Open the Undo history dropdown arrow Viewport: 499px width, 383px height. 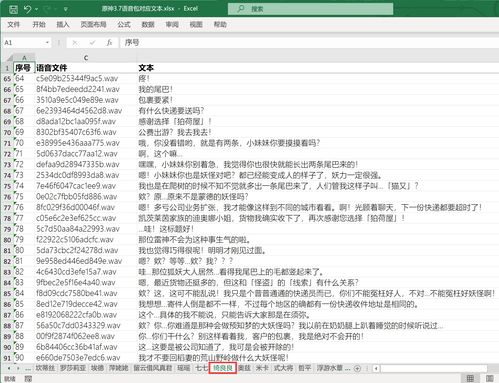tap(36, 9)
